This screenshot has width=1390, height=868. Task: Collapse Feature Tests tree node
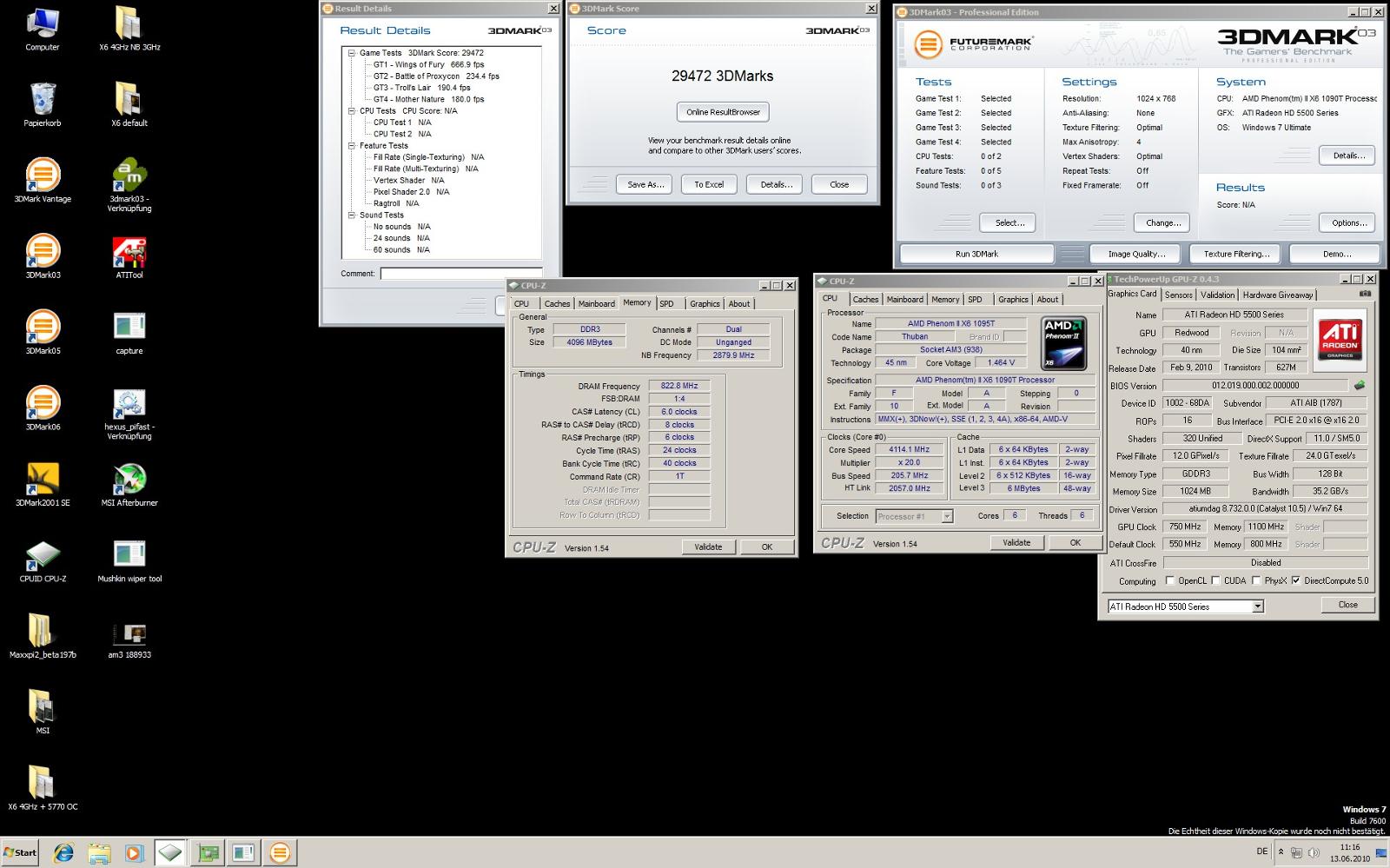point(352,146)
